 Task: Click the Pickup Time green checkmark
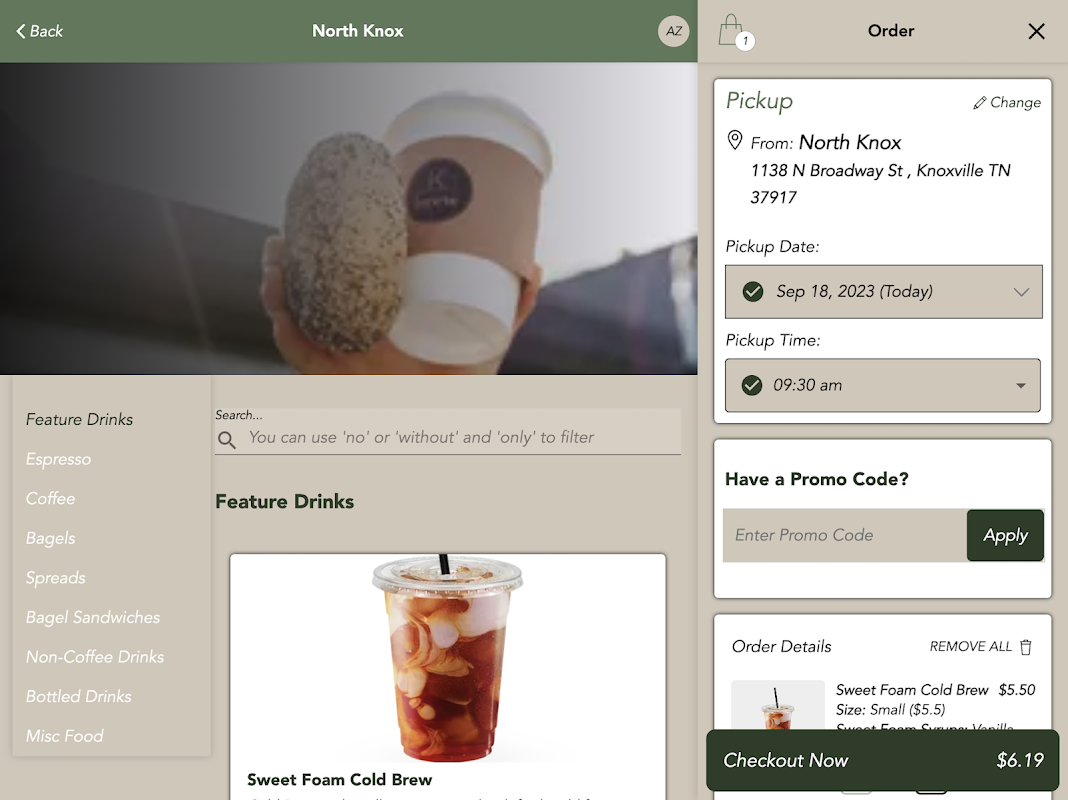click(752, 385)
